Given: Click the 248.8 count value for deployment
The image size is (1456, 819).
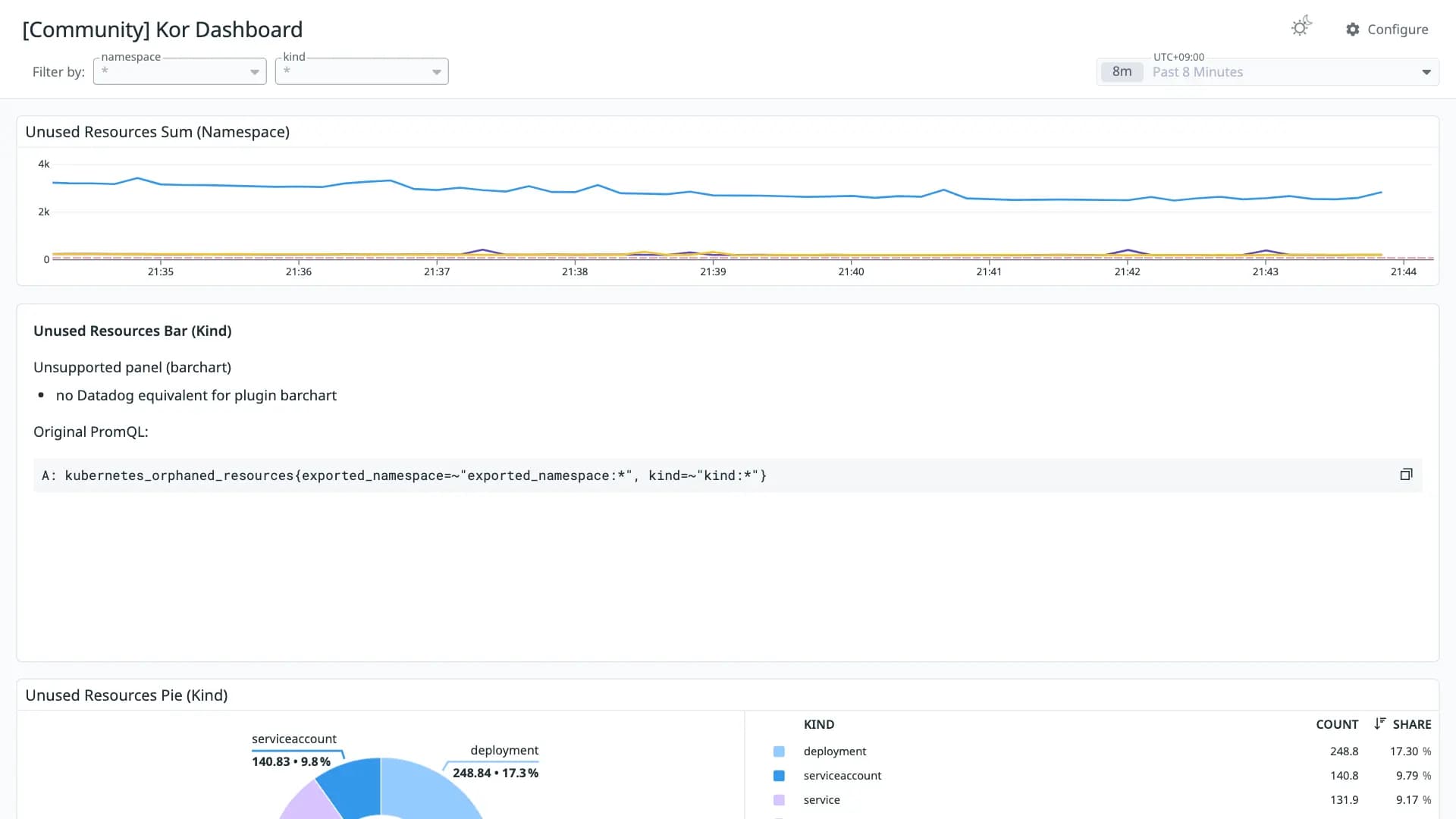Looking at the screenshot, I should [x=1344, y=752].
